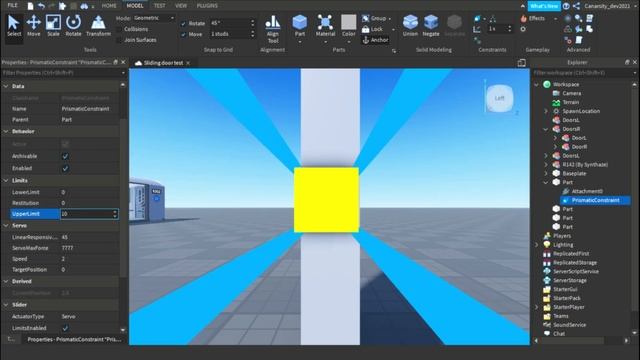Click the Left face view selector cube

[499, 98]
